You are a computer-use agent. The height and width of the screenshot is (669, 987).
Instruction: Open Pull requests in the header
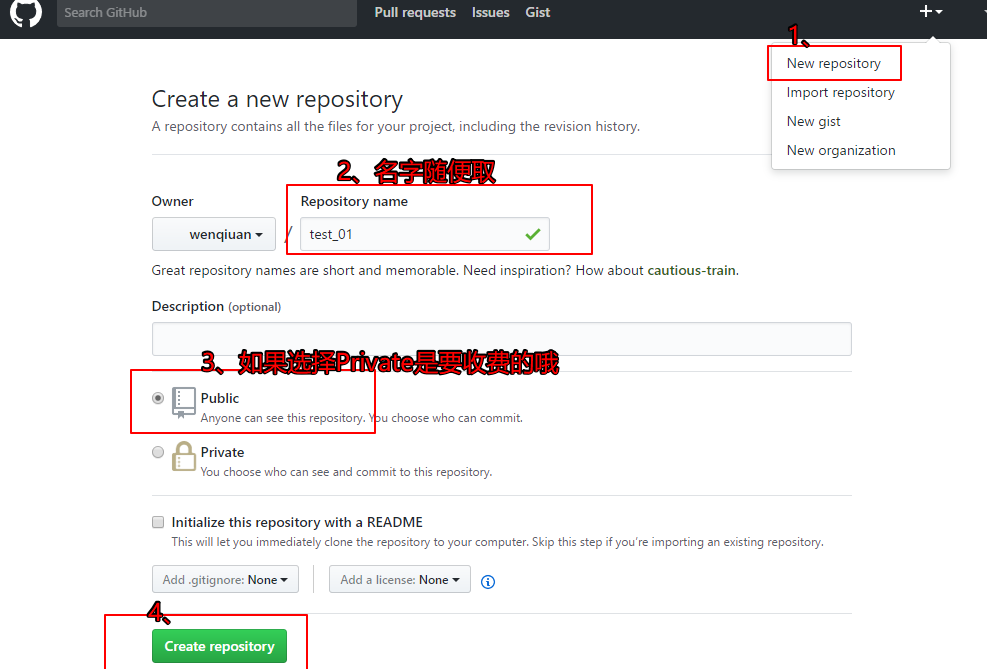(415, 13)
